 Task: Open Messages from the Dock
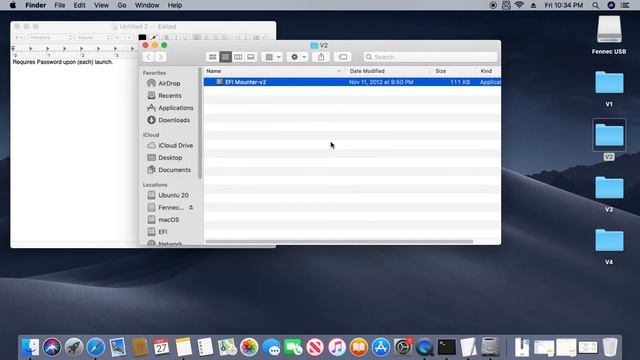271,347
